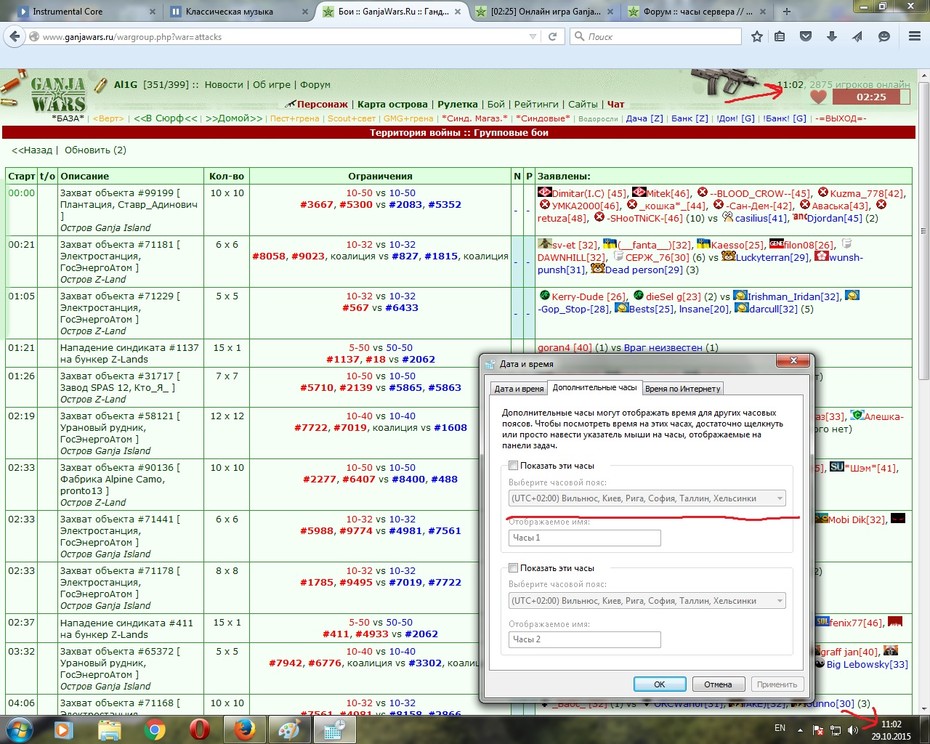This screenshot has height=744, width=930.
Task: Open the downloads arrow icon
Action: click(832, 37)
